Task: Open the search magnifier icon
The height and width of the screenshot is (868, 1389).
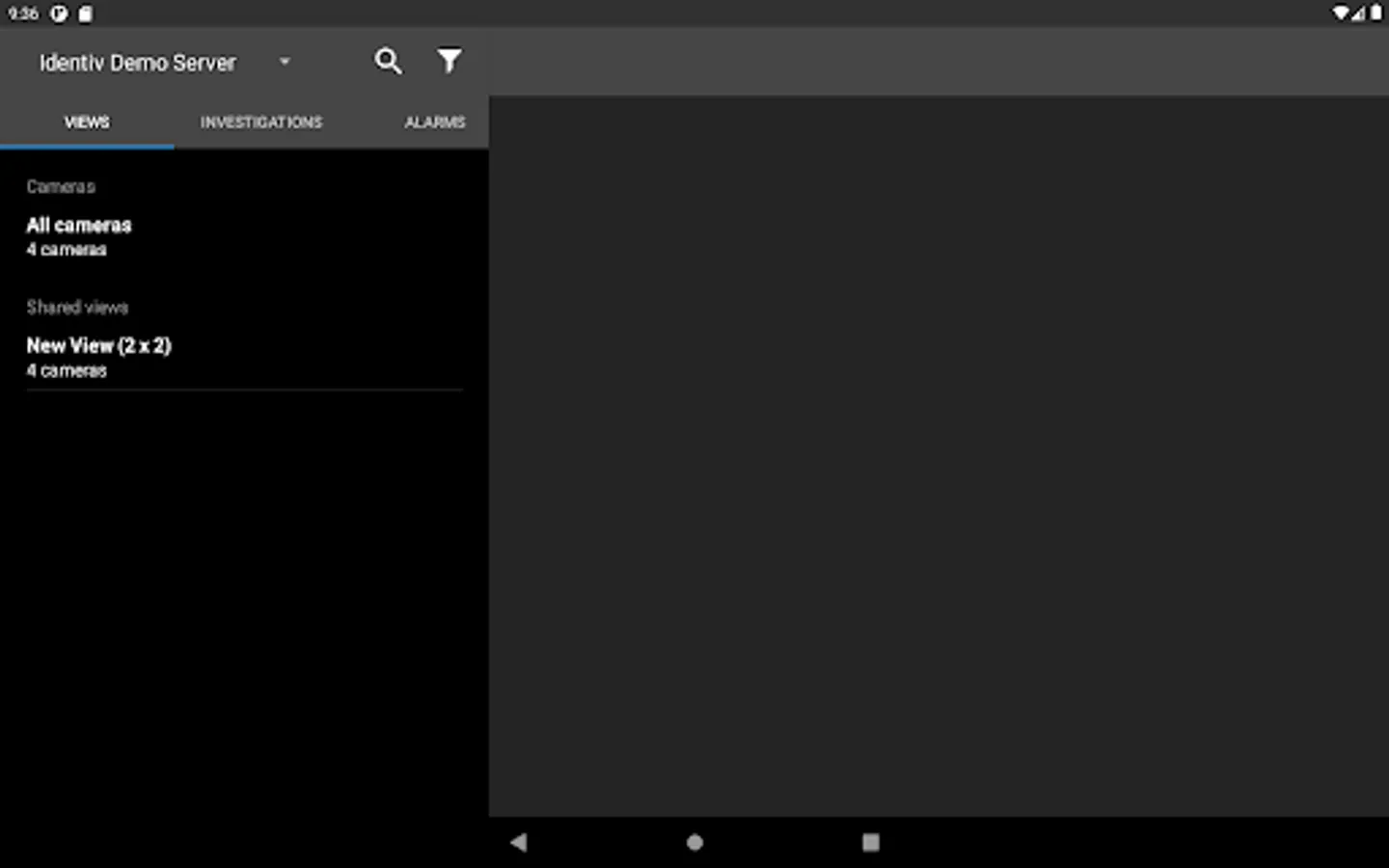Action: (x=388, y=62)
